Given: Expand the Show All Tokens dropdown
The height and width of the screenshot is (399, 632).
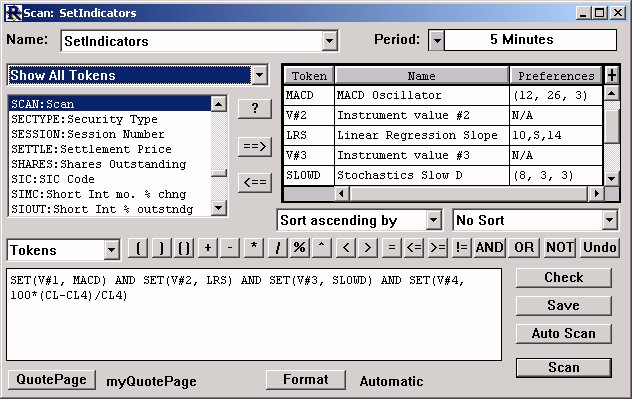Looking at the screenshot, I should click(260, 75).
